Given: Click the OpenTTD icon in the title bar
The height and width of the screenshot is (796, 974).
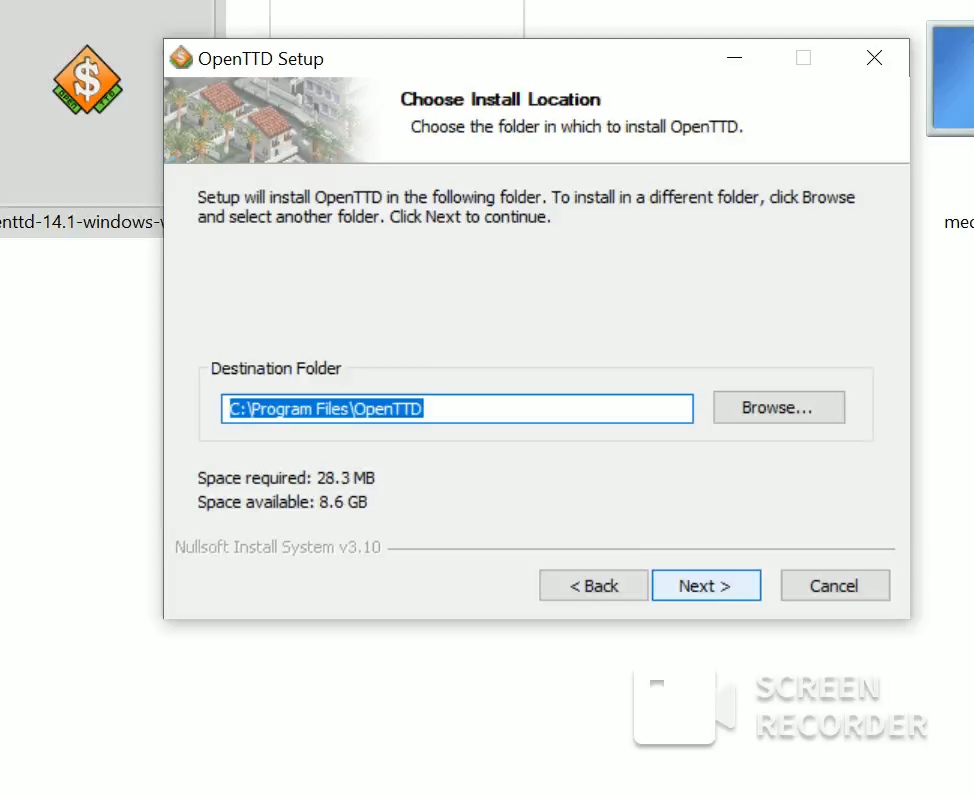Looking at the screenshot, I should 181,58.
